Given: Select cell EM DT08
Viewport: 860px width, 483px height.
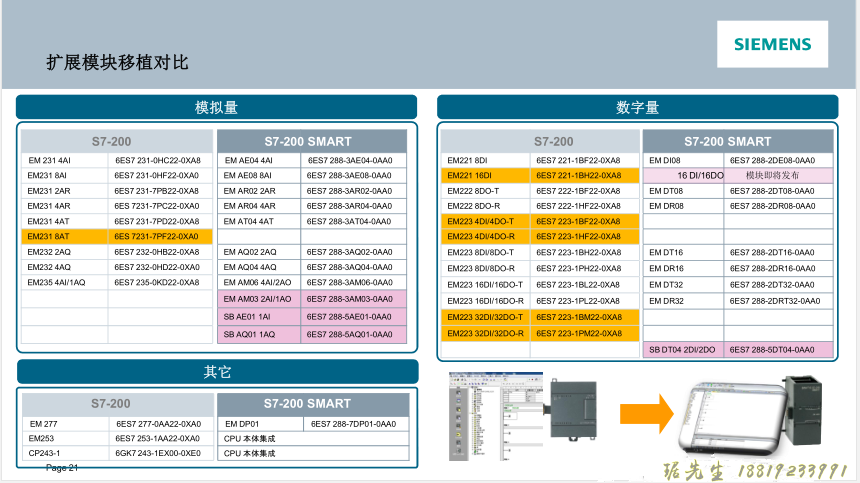Looking at the screenshot, I should [683, 191].
